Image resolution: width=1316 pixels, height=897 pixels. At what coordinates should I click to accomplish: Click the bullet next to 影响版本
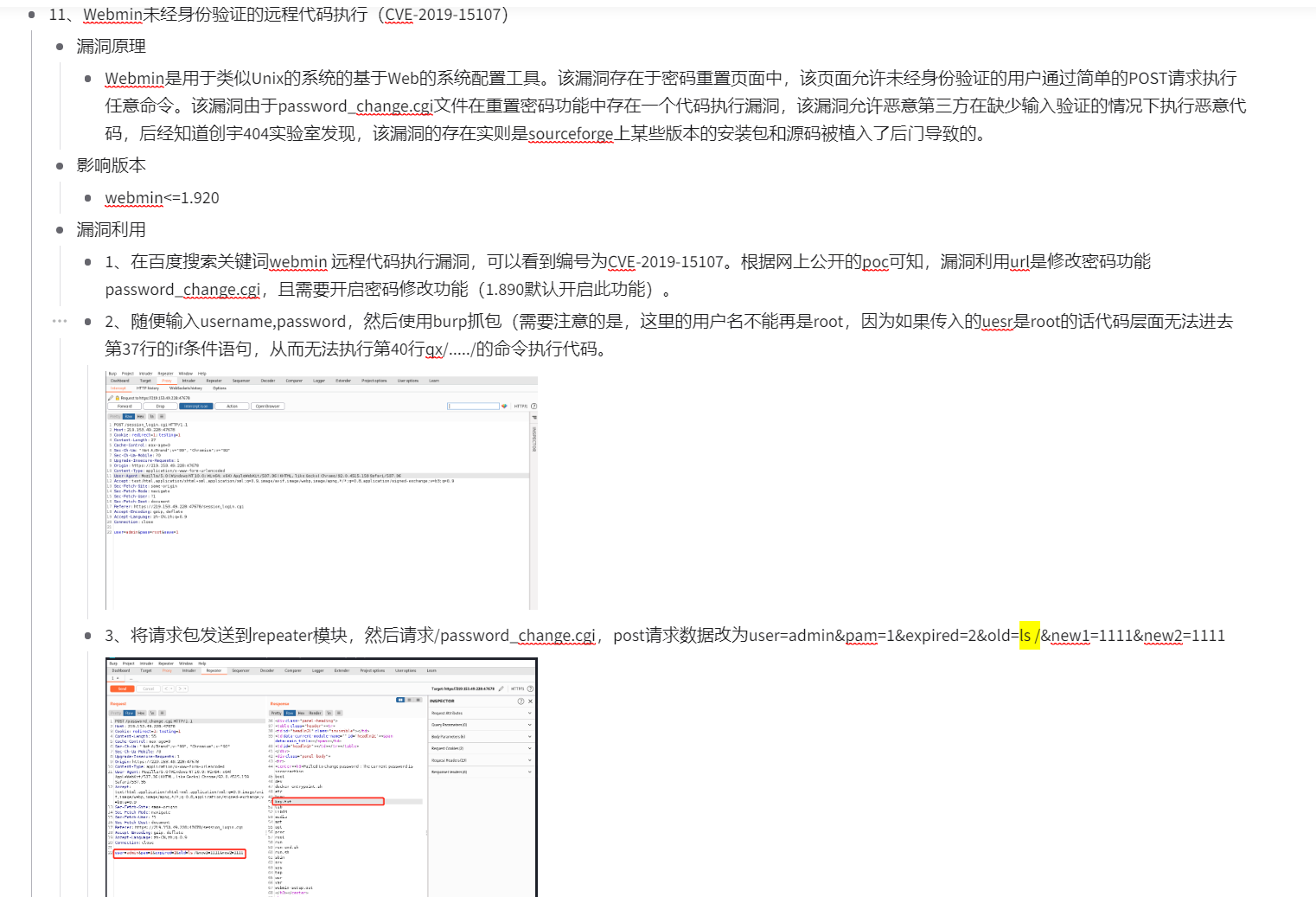click(60, 165)
